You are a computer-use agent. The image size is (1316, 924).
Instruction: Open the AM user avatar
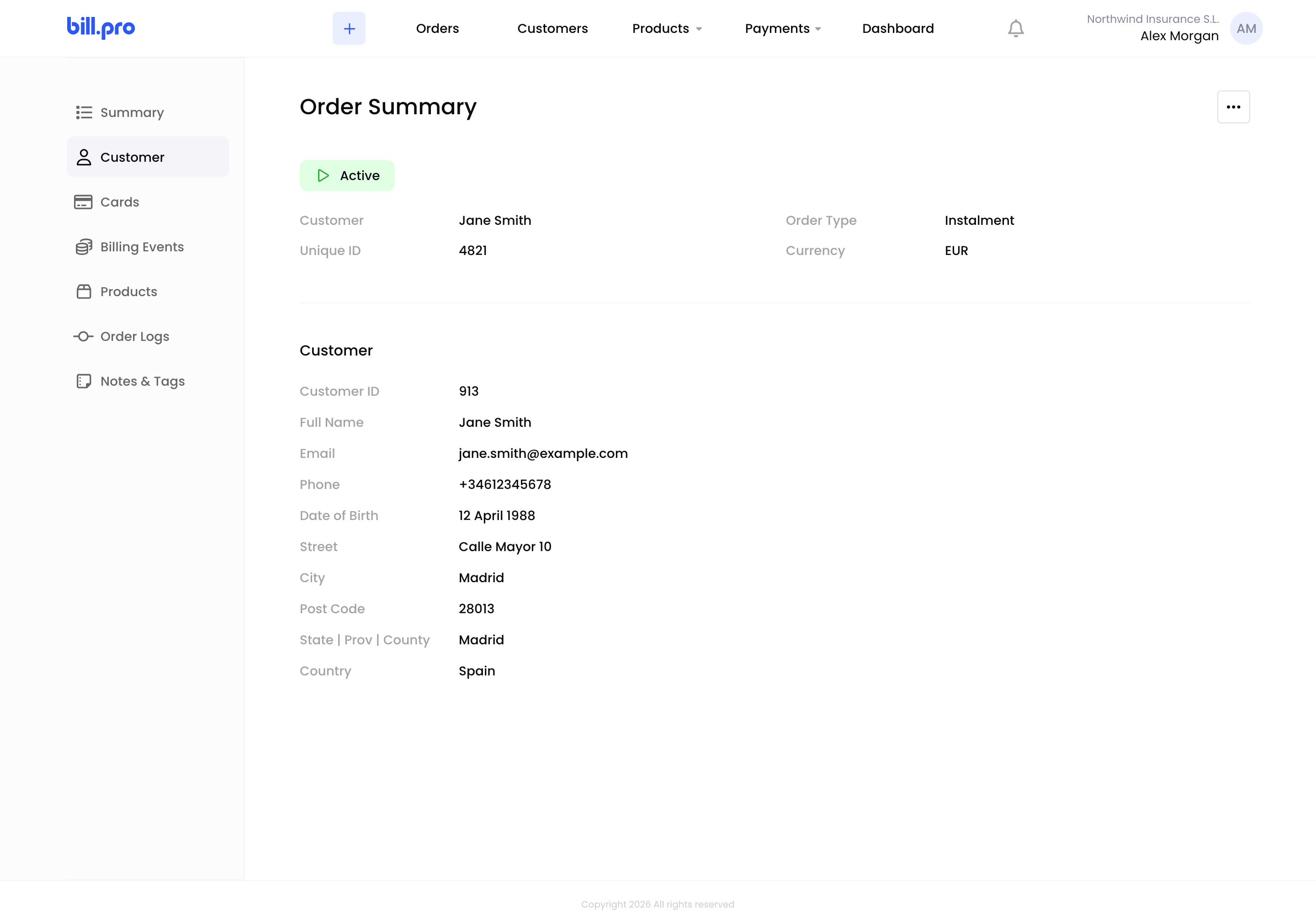tap(1246, 29)
